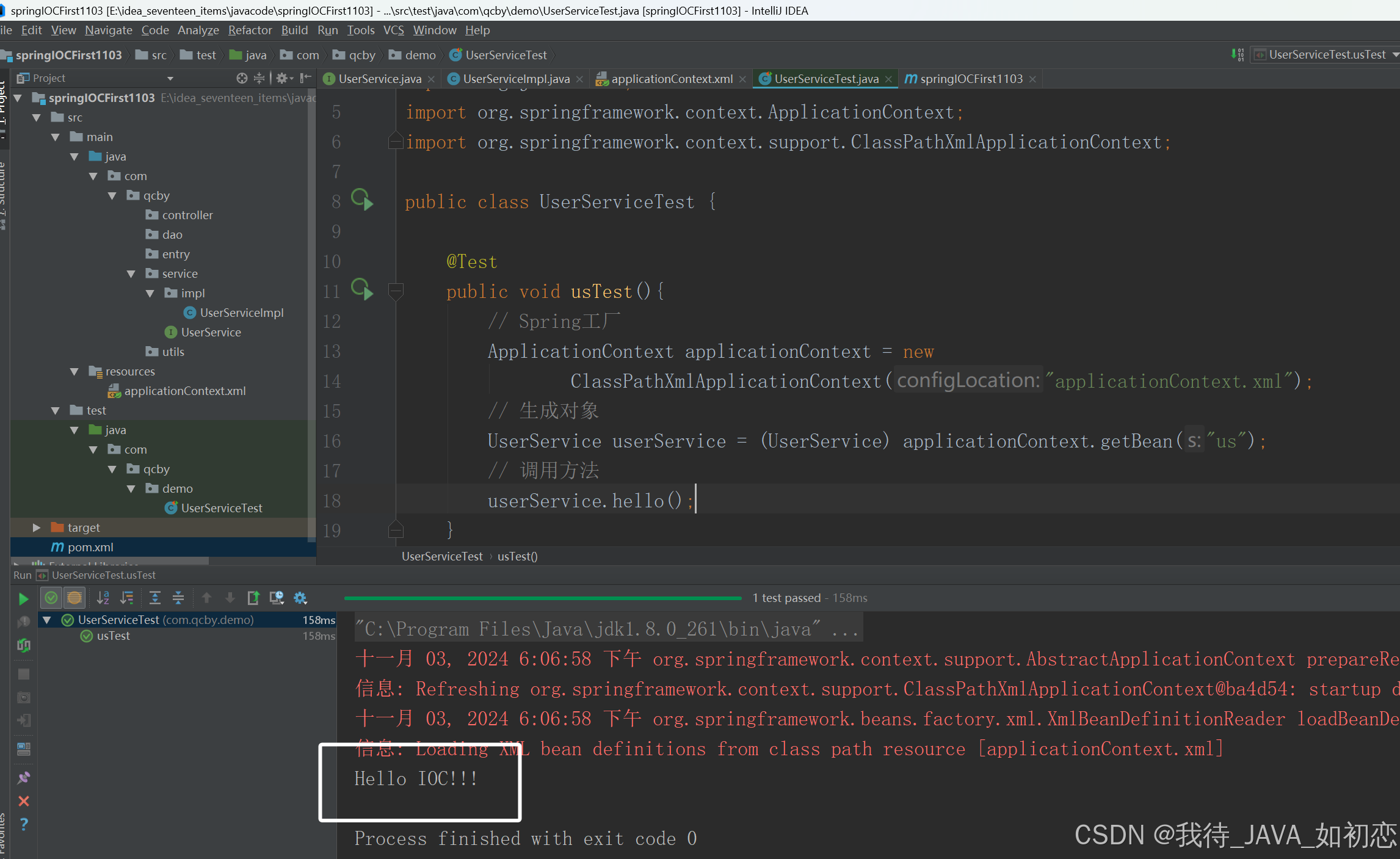This screenshot has width=1400, height=859.
Task: Open the Run panel settings gear
Action: [x=300, y=598]
